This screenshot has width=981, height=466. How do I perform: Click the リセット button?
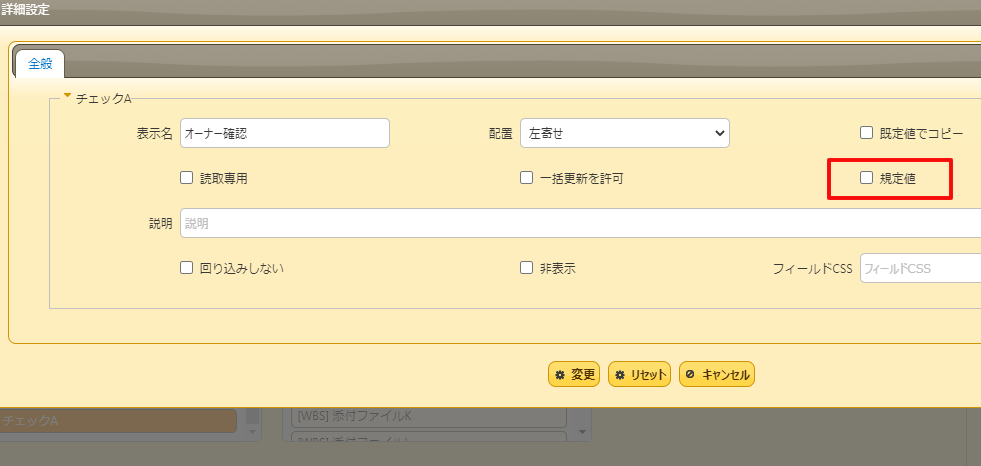click(x=639, y=375)
